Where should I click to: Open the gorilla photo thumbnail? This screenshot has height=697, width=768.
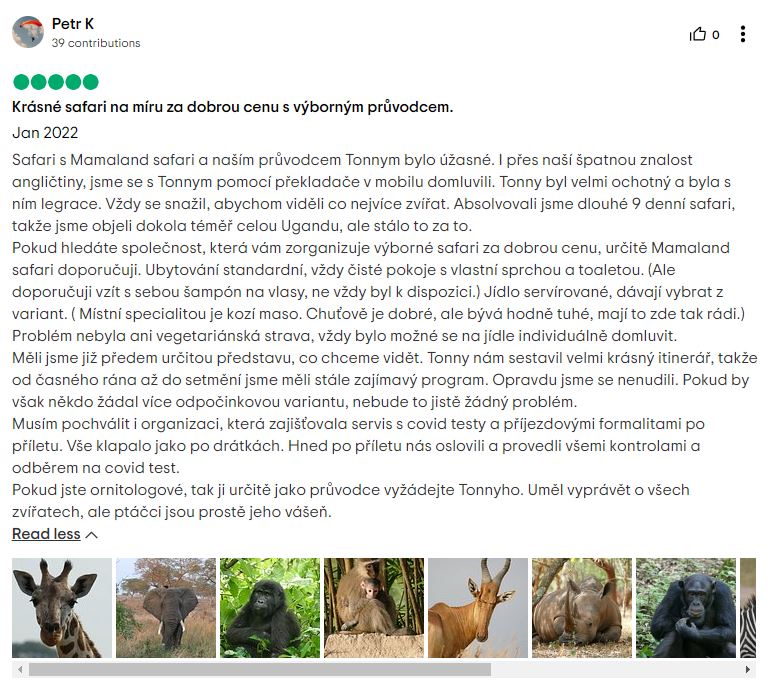tap(270, 608)
